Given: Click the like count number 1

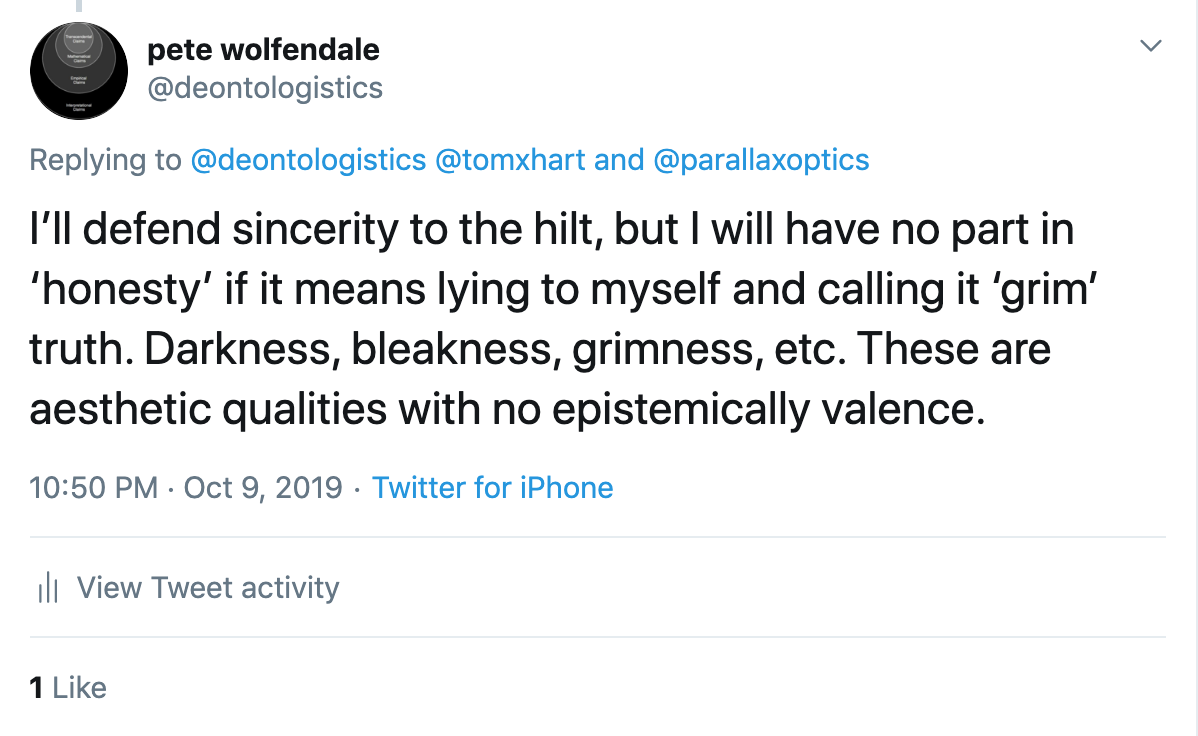Looking at the screenshot, I should [x=37, y=688].
